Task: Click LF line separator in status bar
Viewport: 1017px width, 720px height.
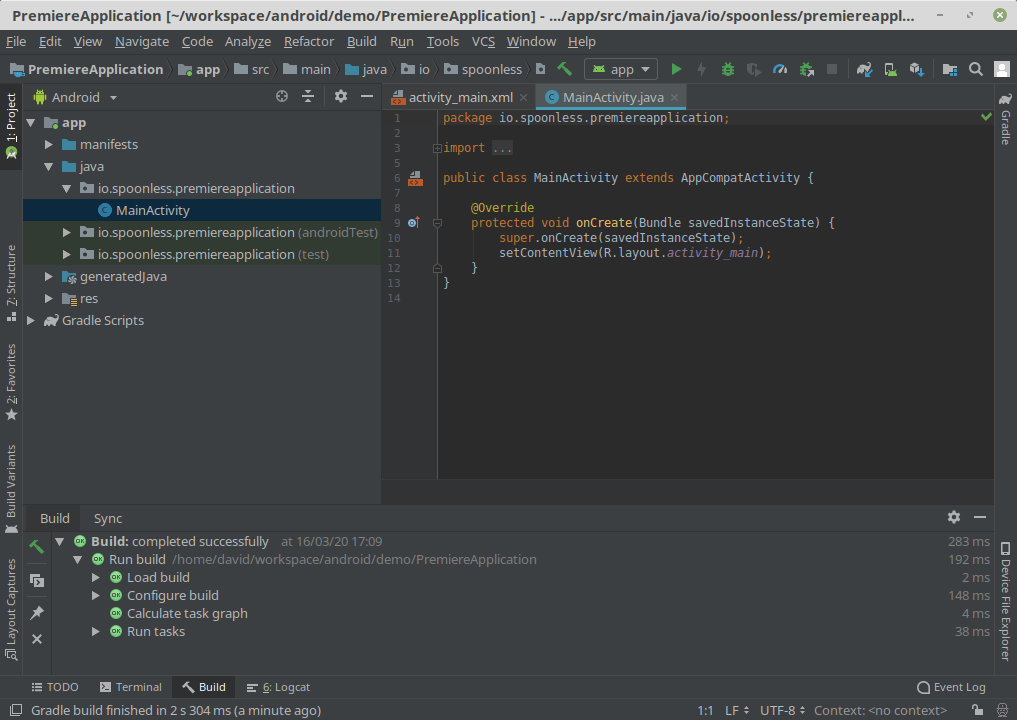Action: click(737, 710)
